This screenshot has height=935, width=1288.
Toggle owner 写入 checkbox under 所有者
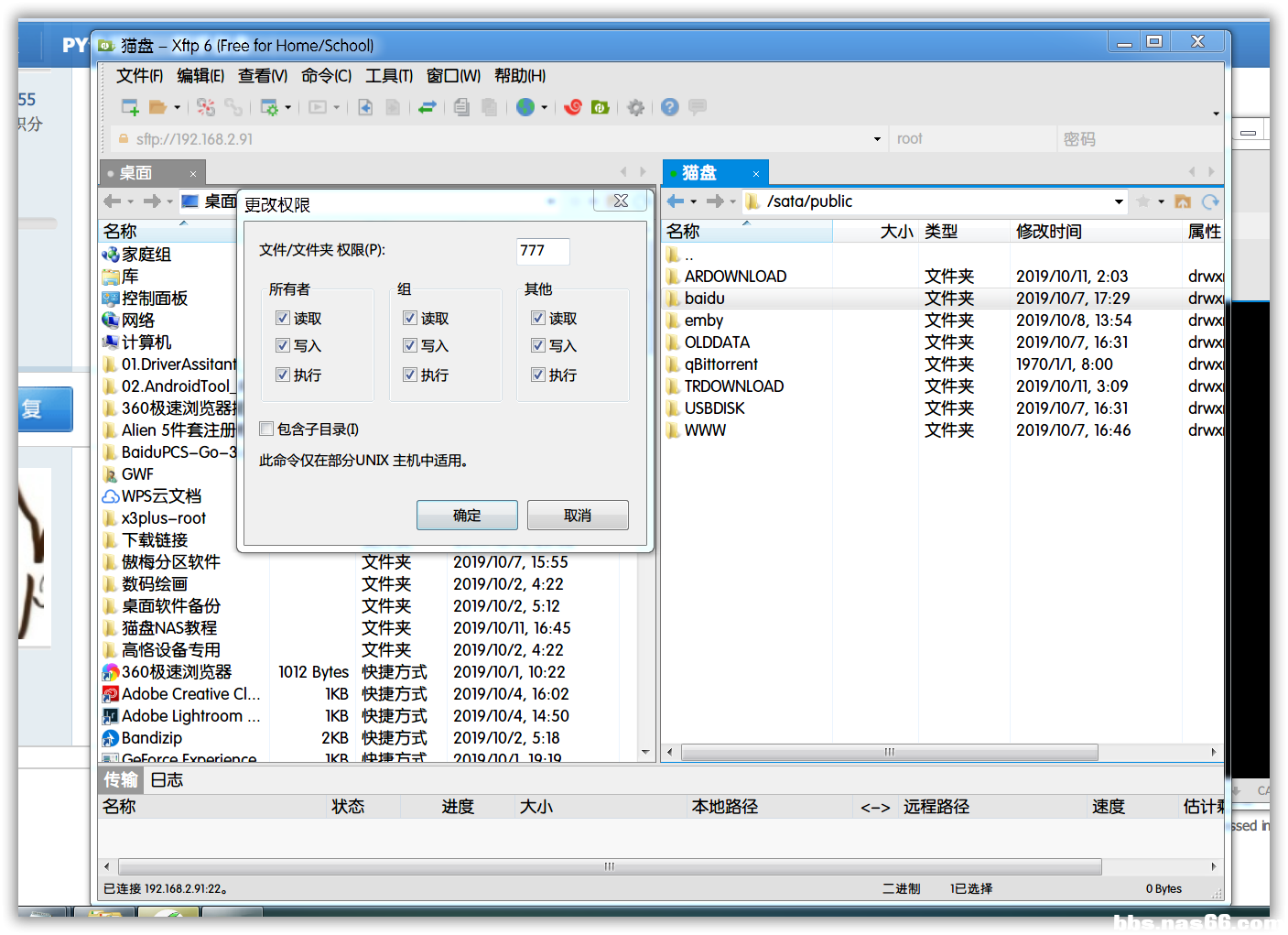click(282, 345)
